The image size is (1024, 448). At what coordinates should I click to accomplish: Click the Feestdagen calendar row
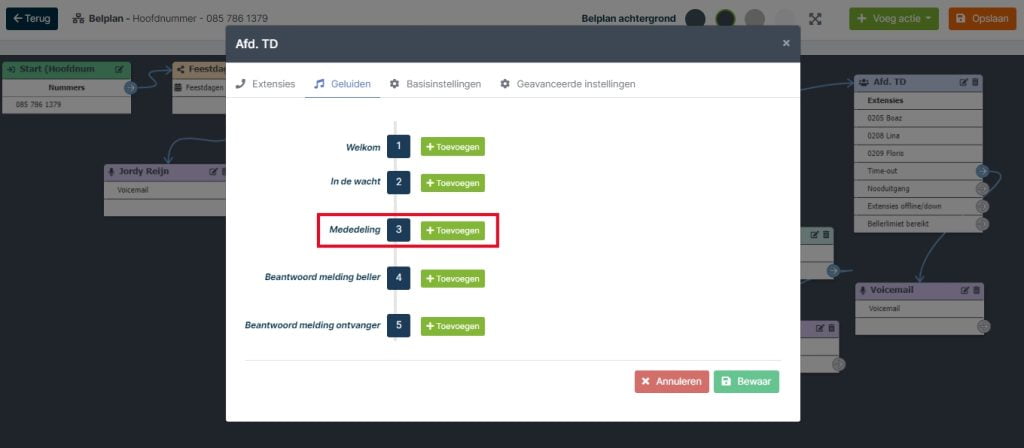point(199,88)
